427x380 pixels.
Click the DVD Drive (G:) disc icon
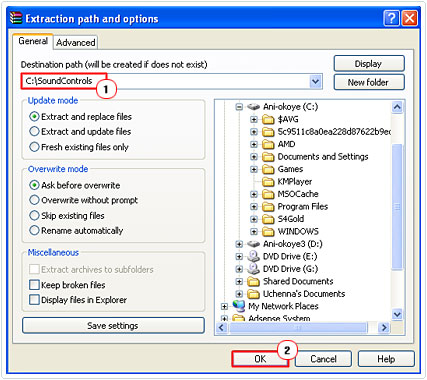point(253,269)
